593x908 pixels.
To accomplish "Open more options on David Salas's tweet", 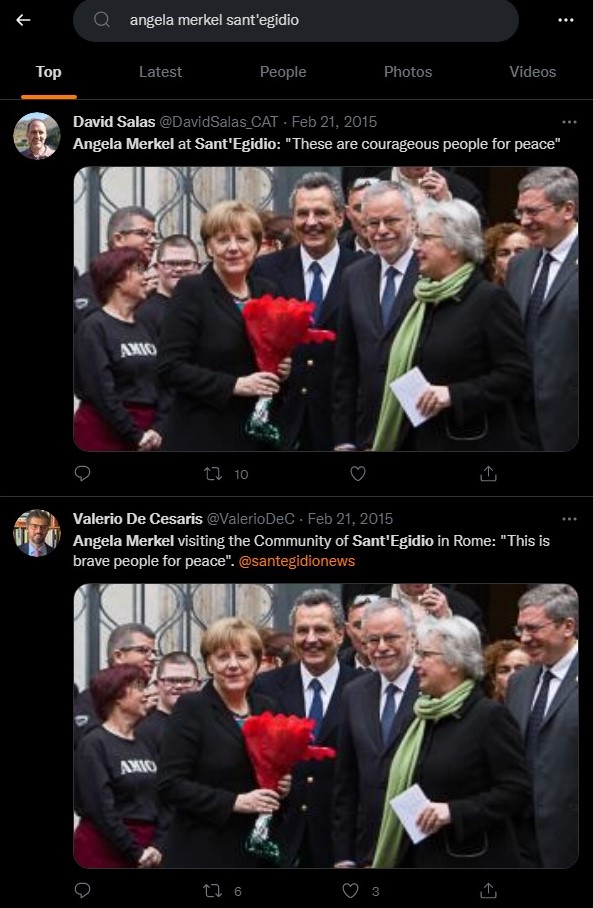I will pyautogui.click(x=569, y=122).
